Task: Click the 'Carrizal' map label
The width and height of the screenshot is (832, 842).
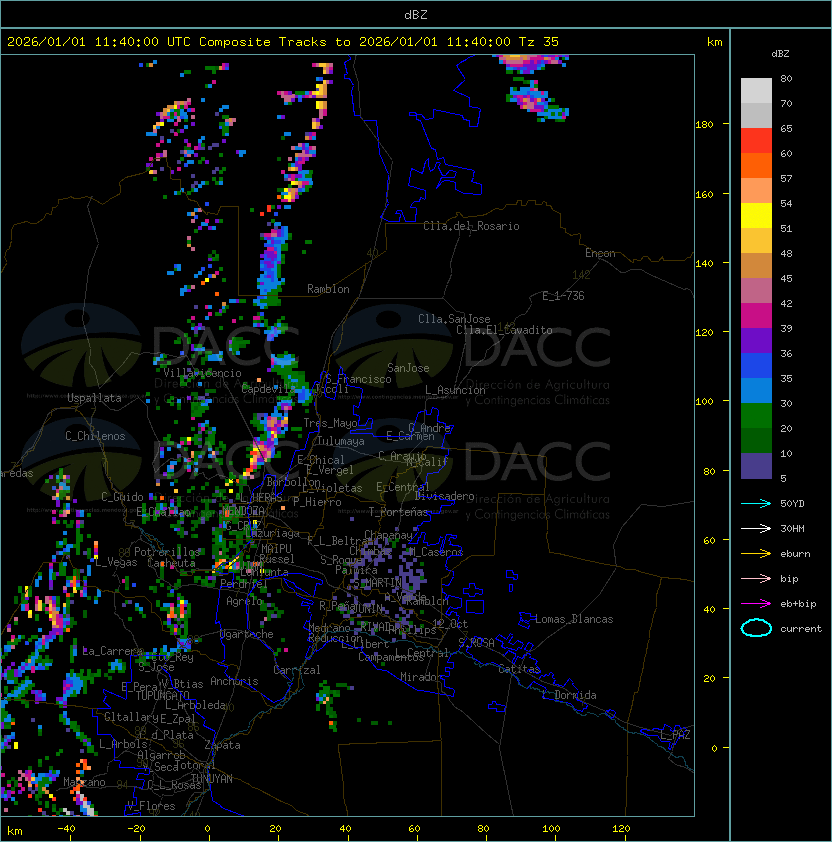Action: (297, 670)
